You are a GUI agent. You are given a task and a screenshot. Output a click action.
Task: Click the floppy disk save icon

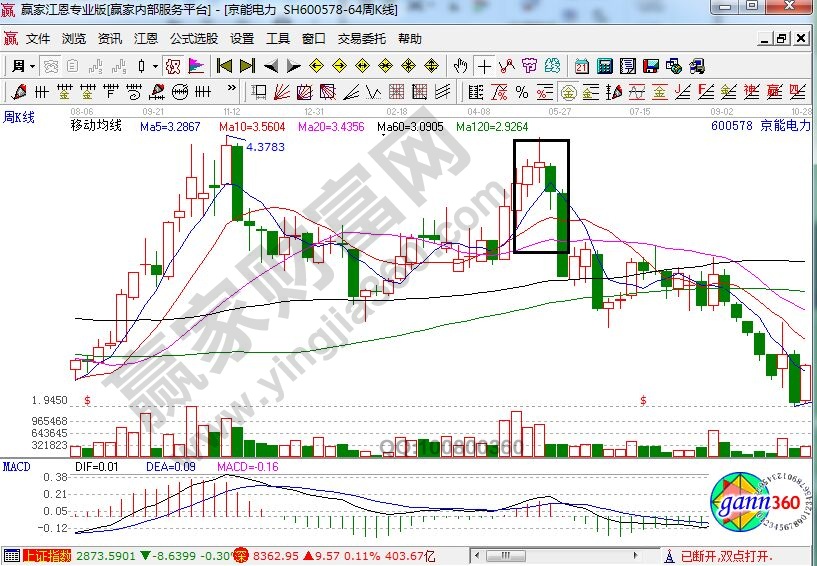(x=652, y=66)
